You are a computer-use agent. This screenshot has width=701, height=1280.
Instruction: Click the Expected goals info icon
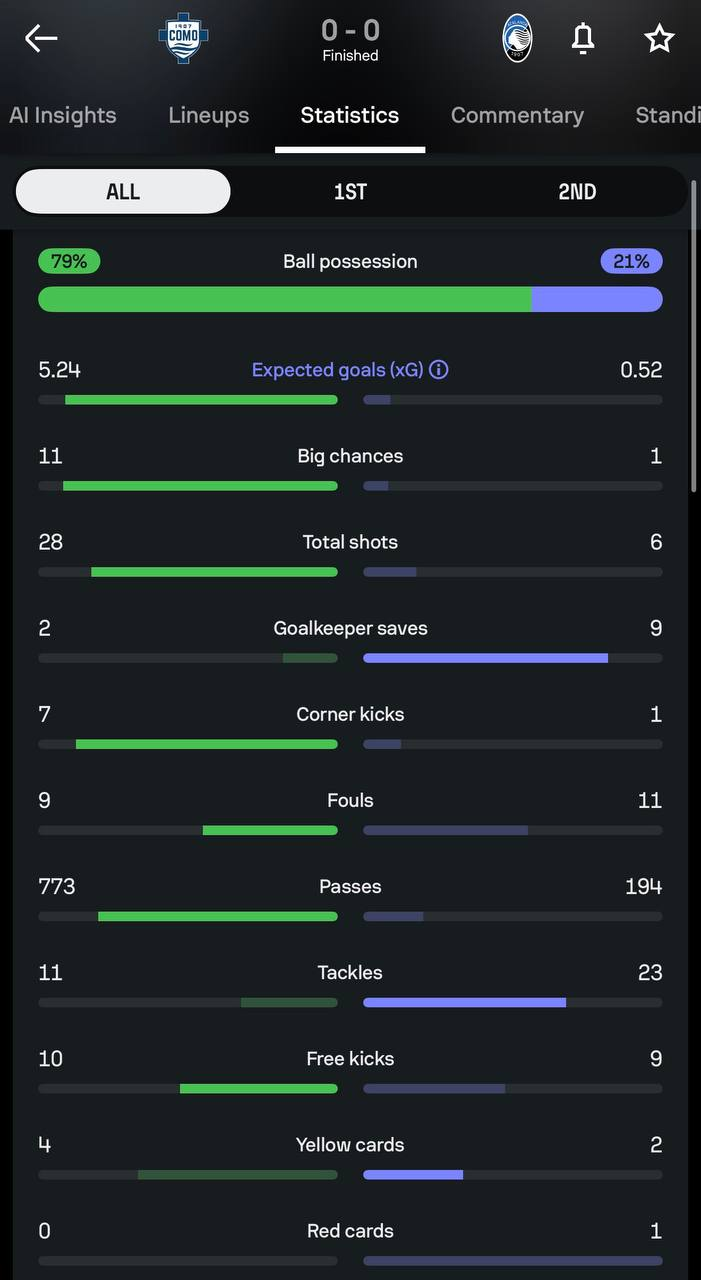tap(439, 370)
